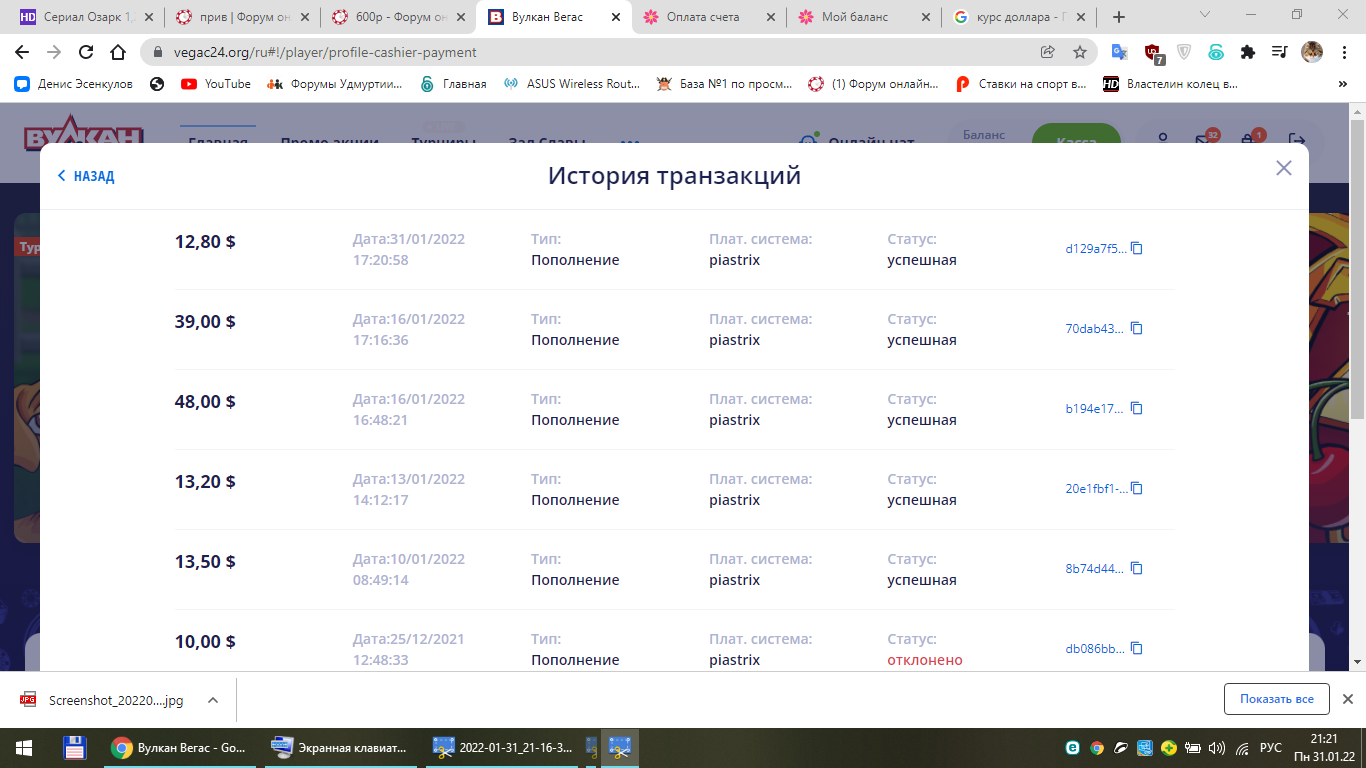This screenshot has width=1366, height=768.
Task: Open transaction link 20e1fbf1
Action: (1096, 489)
